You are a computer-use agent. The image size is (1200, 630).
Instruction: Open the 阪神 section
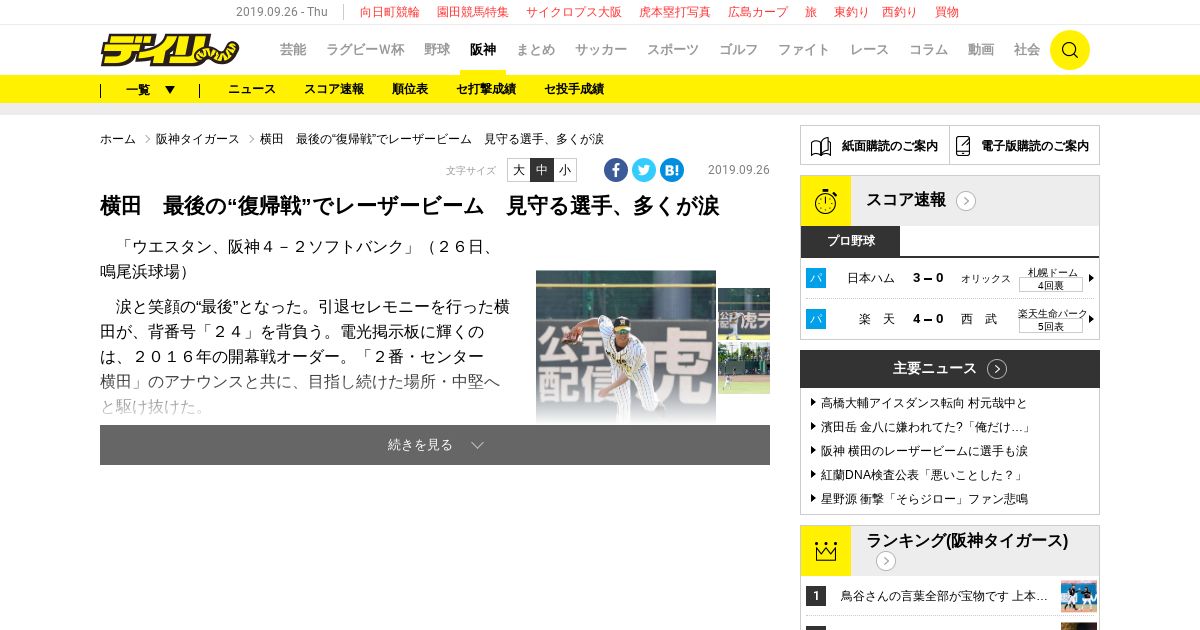[x=483, y=50]
